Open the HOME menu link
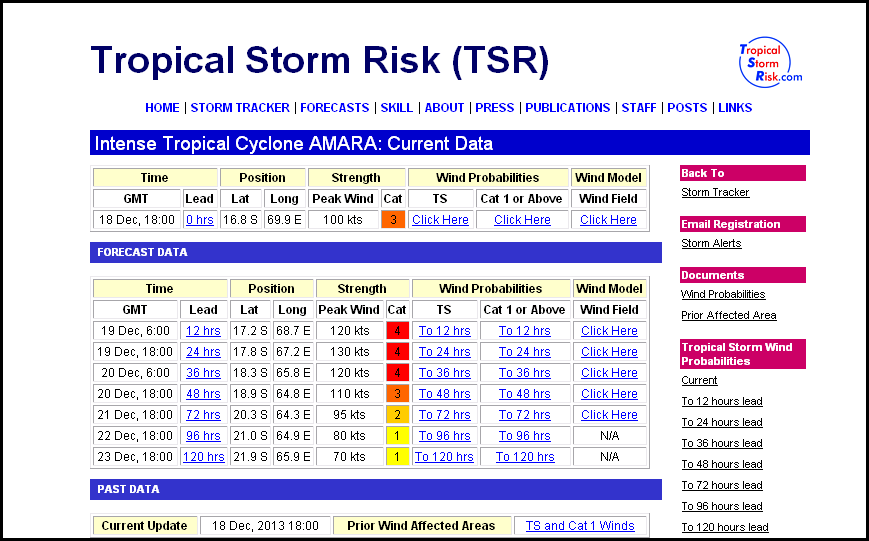Viewport: 869px width, 541px height. pyautogui.click(x=162, y=108)
